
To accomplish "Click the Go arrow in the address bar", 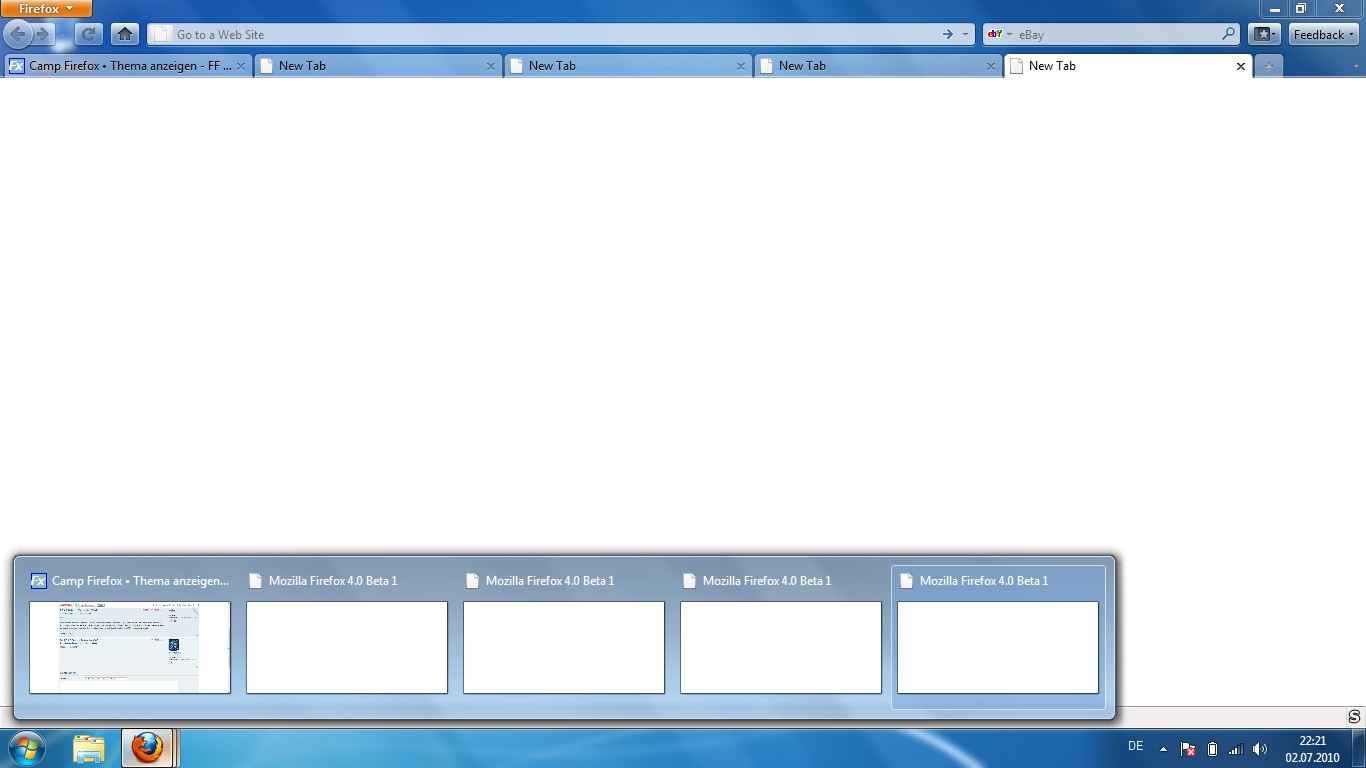I will 947,34.
